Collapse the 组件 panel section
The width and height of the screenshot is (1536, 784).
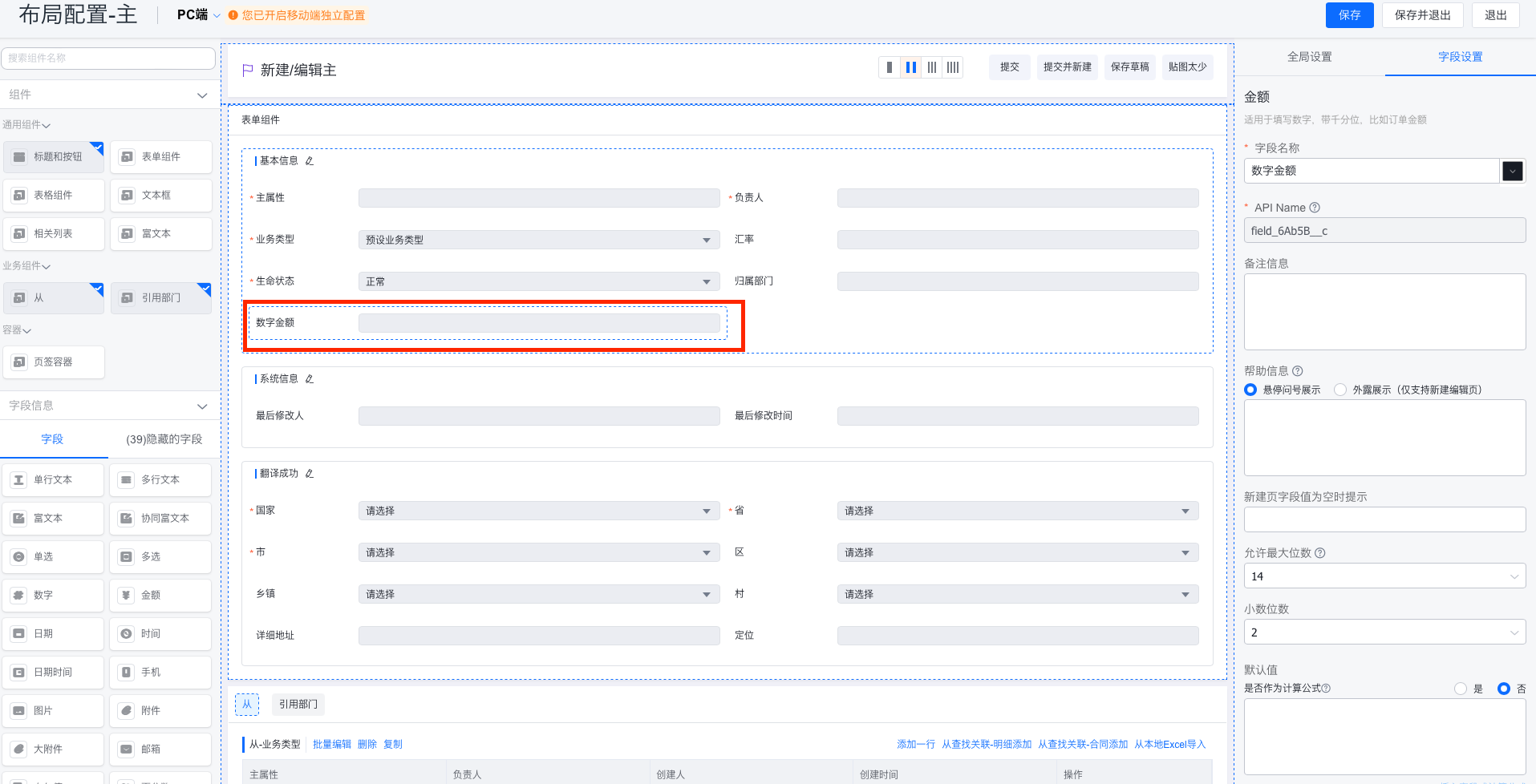(202, 95)
